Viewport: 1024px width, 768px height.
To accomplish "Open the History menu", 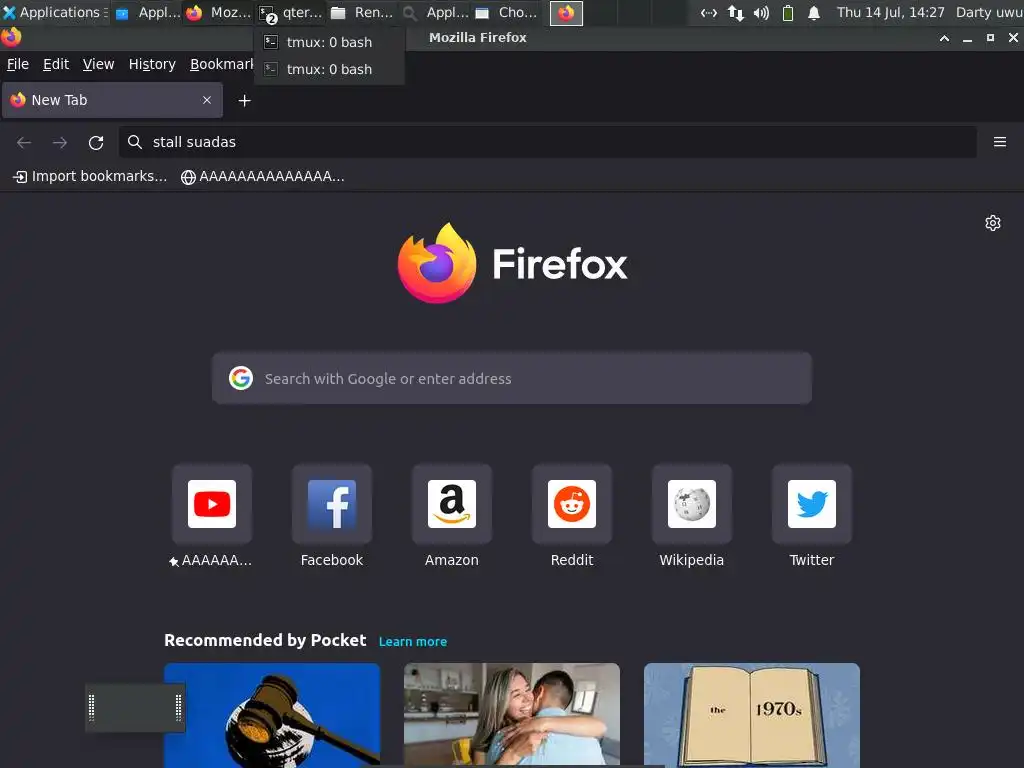I will (152, 64).
